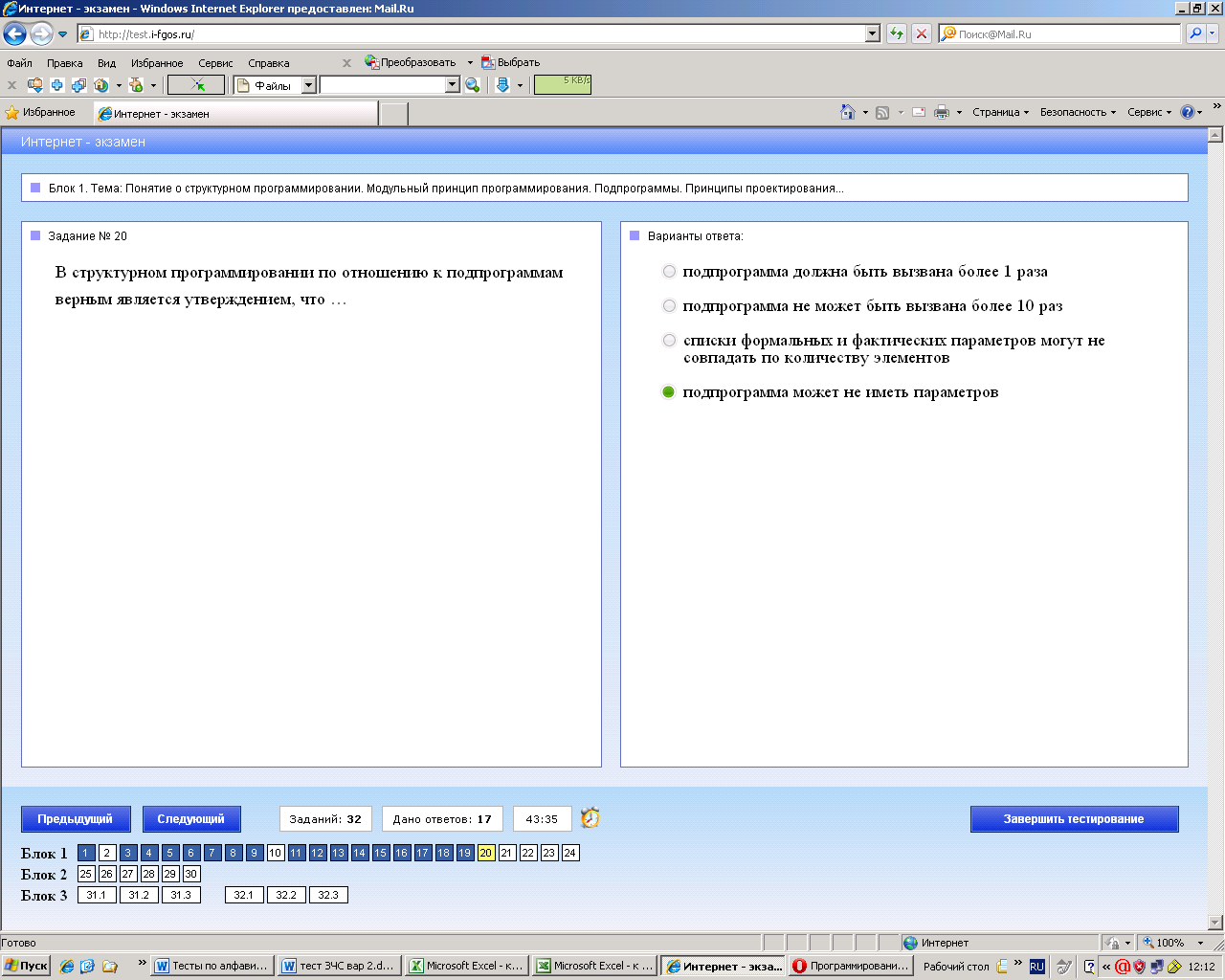Switch to 'Тесты по алфави...' Word taskbar window

[x=212, y=967]
